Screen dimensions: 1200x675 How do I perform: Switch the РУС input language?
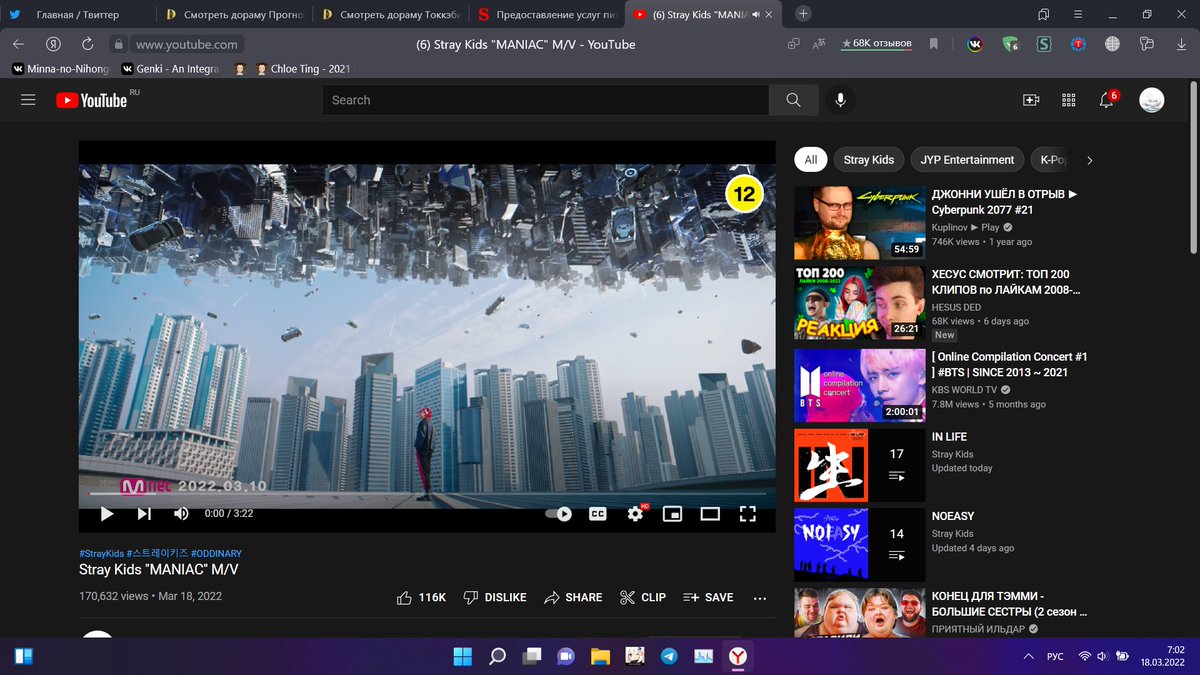pos(1055,656)
